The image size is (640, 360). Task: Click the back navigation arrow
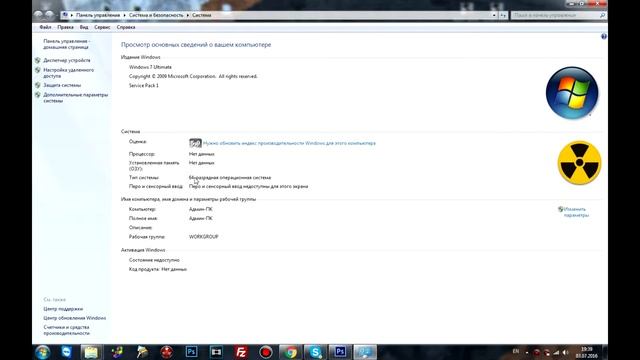pos(39,15)
